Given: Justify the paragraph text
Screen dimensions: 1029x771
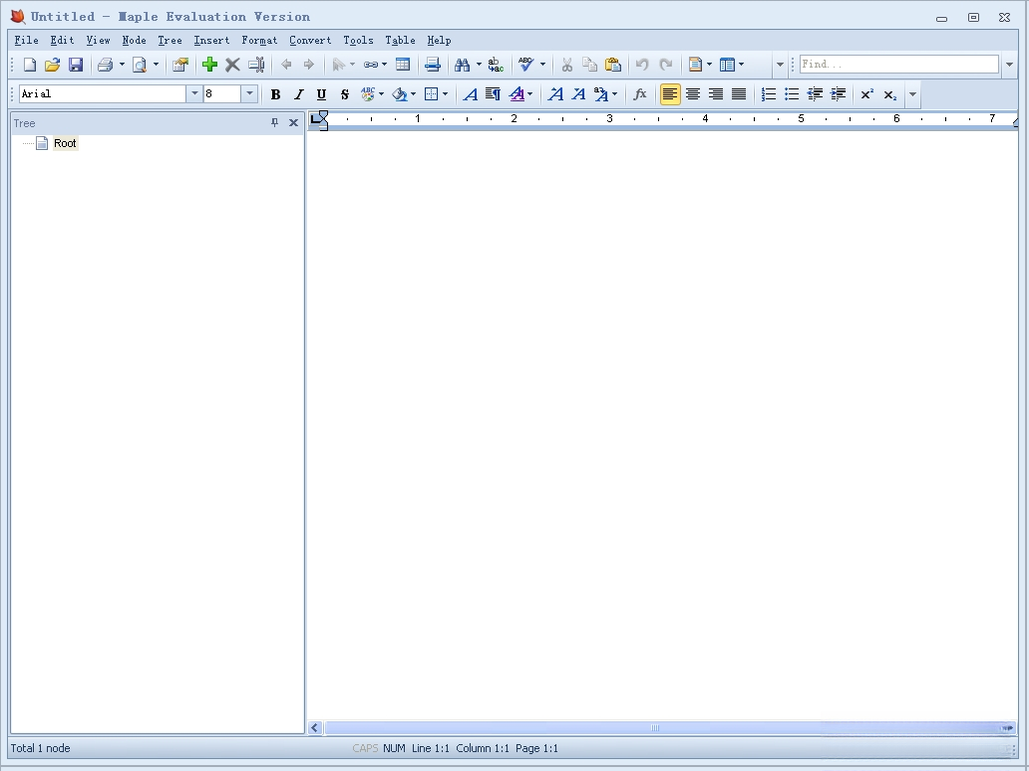Looking at the screenshot, I should [x=739, y=94].
